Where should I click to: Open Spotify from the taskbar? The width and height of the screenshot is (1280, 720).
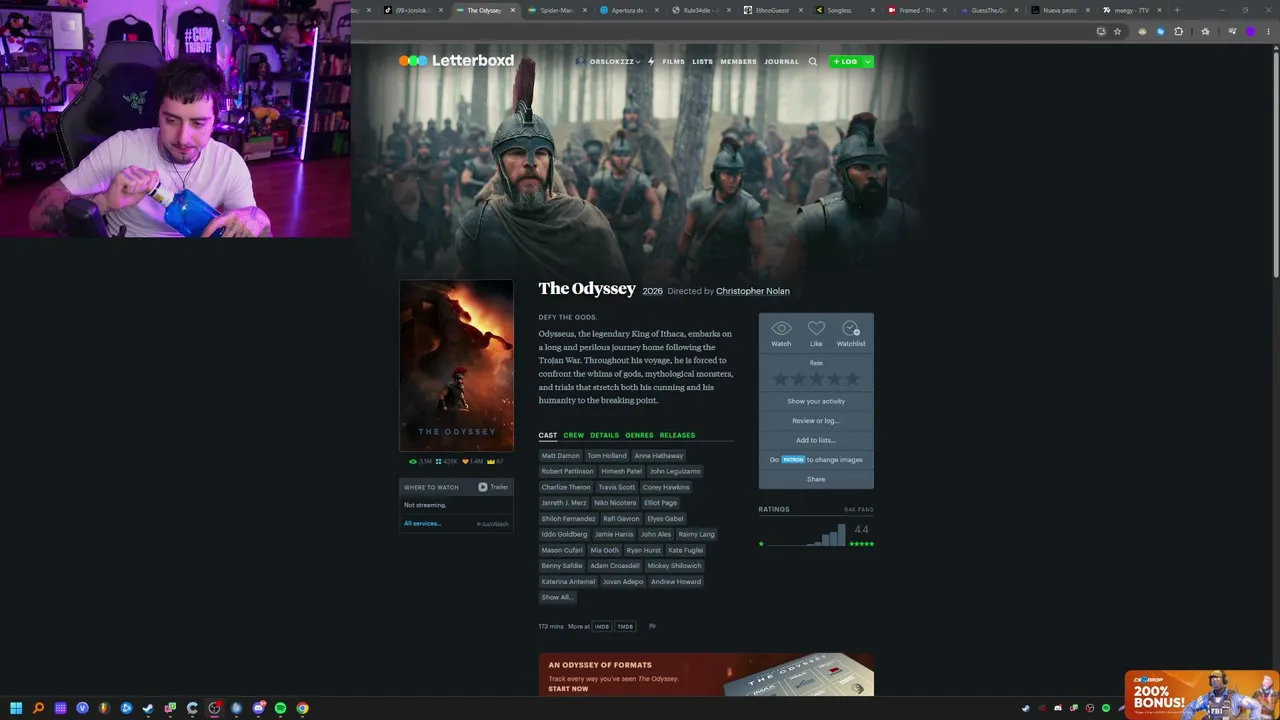point(280,708)
